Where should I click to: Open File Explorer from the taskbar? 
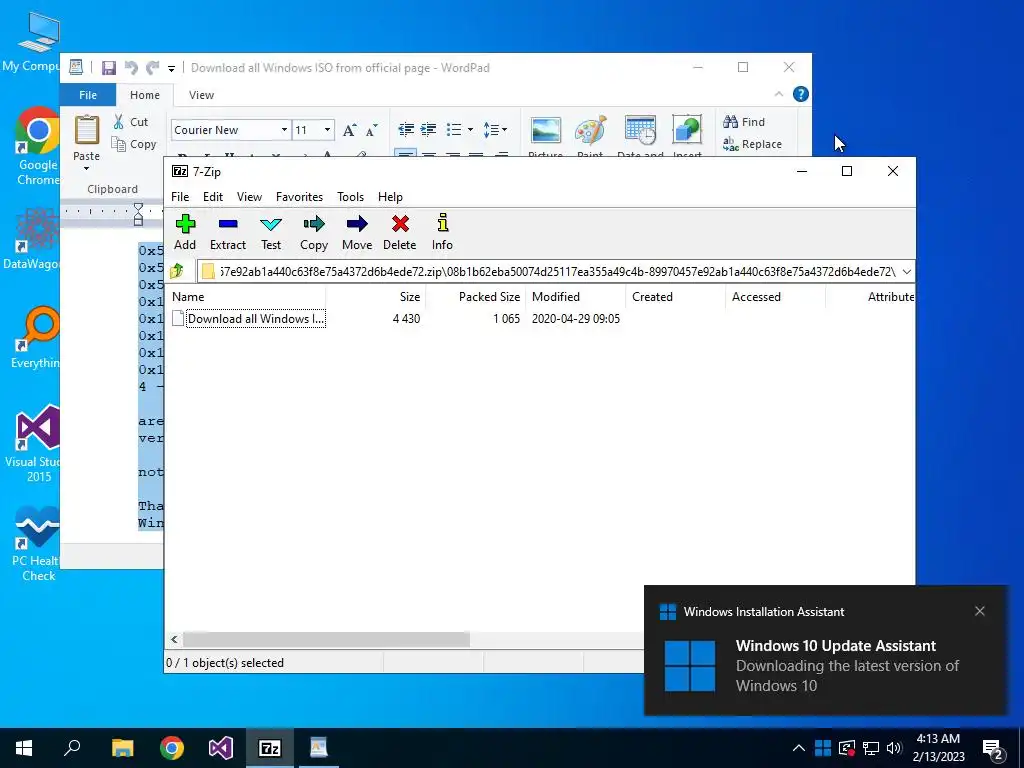pos(122,748)
